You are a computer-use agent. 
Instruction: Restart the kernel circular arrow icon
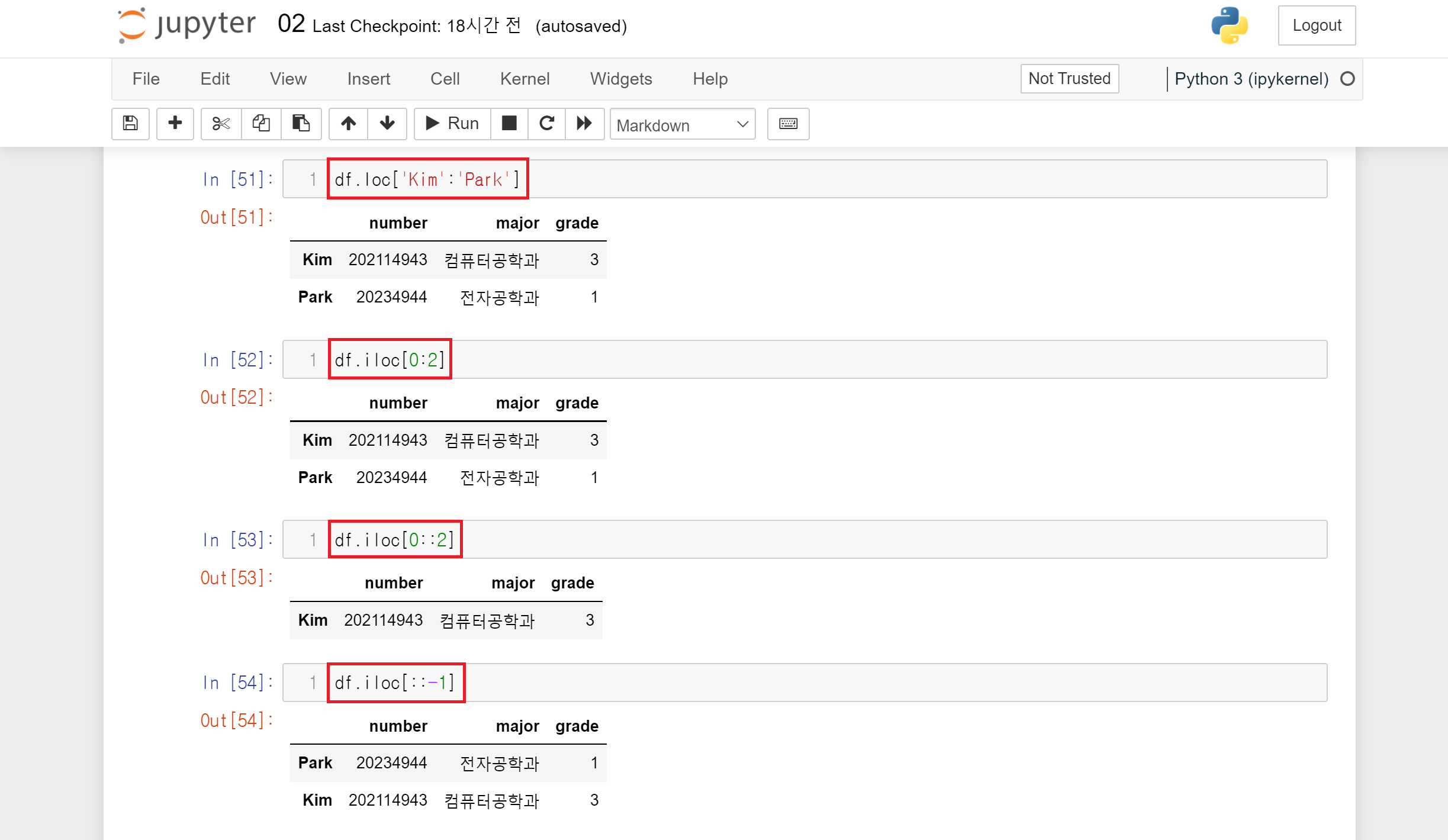coord(546,123)
